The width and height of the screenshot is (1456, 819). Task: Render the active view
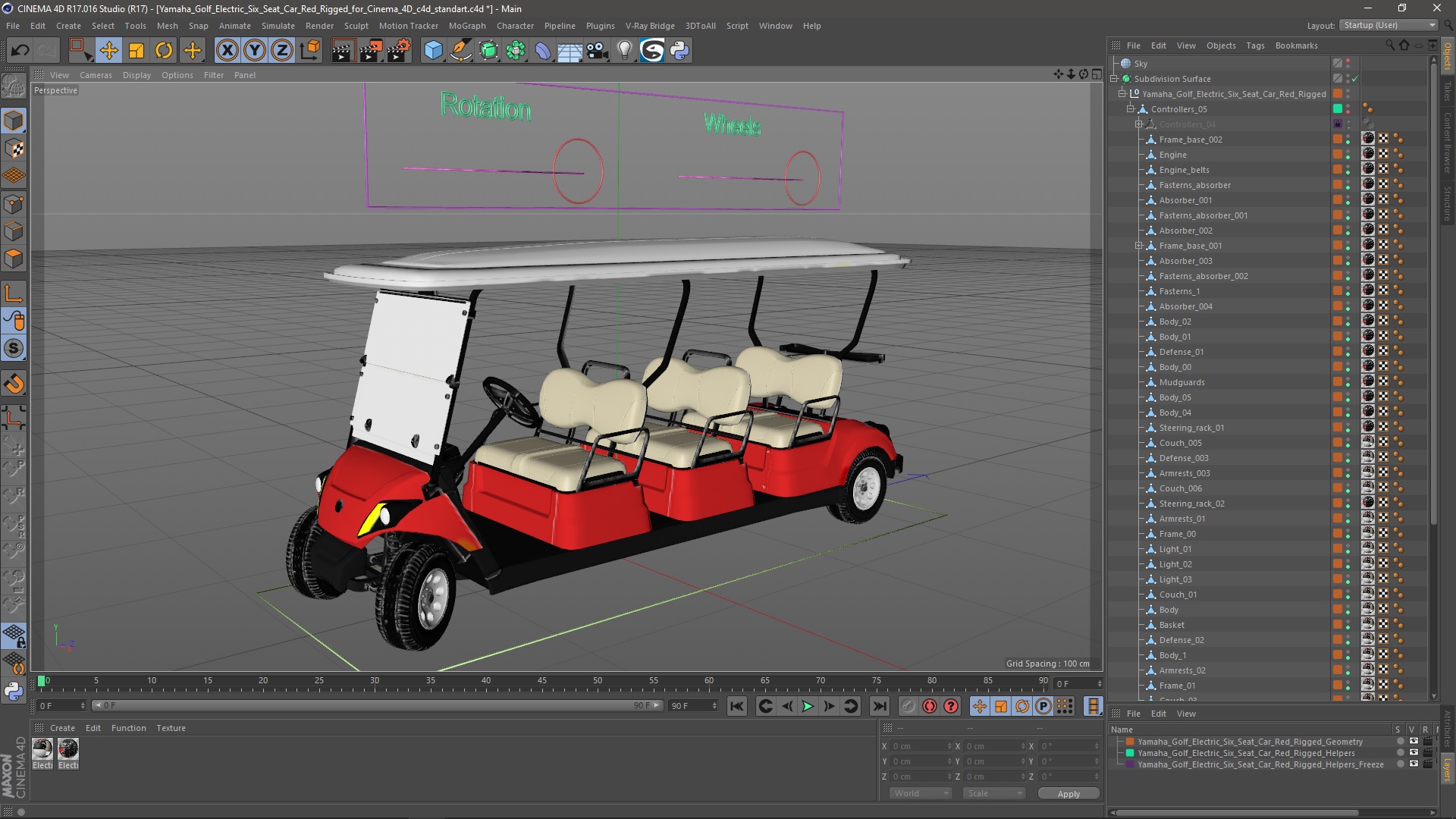[x=343, y=51]
